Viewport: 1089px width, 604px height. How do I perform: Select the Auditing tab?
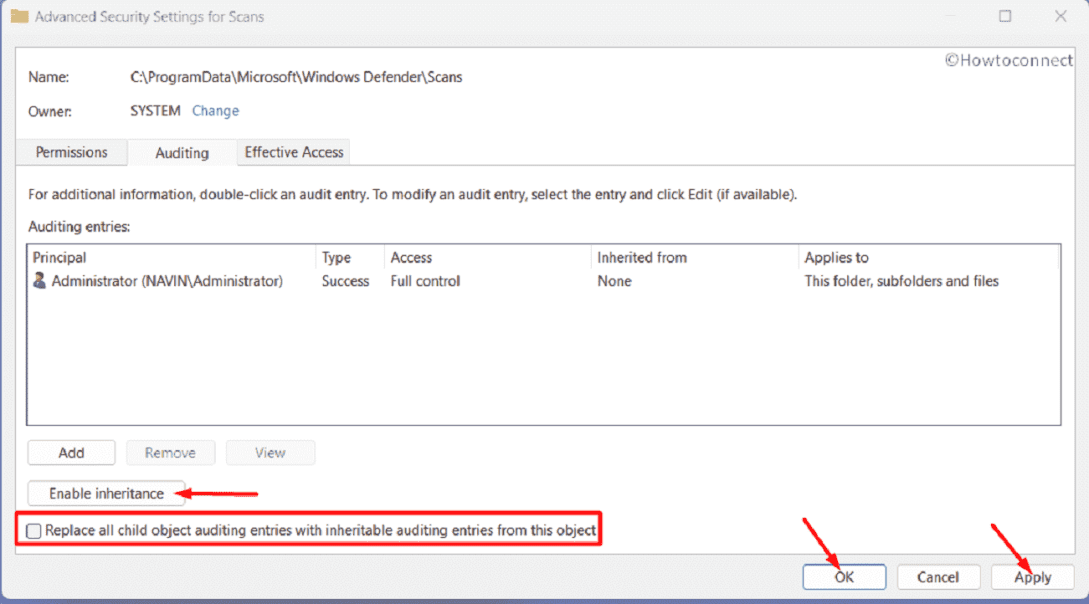[182, 153]
